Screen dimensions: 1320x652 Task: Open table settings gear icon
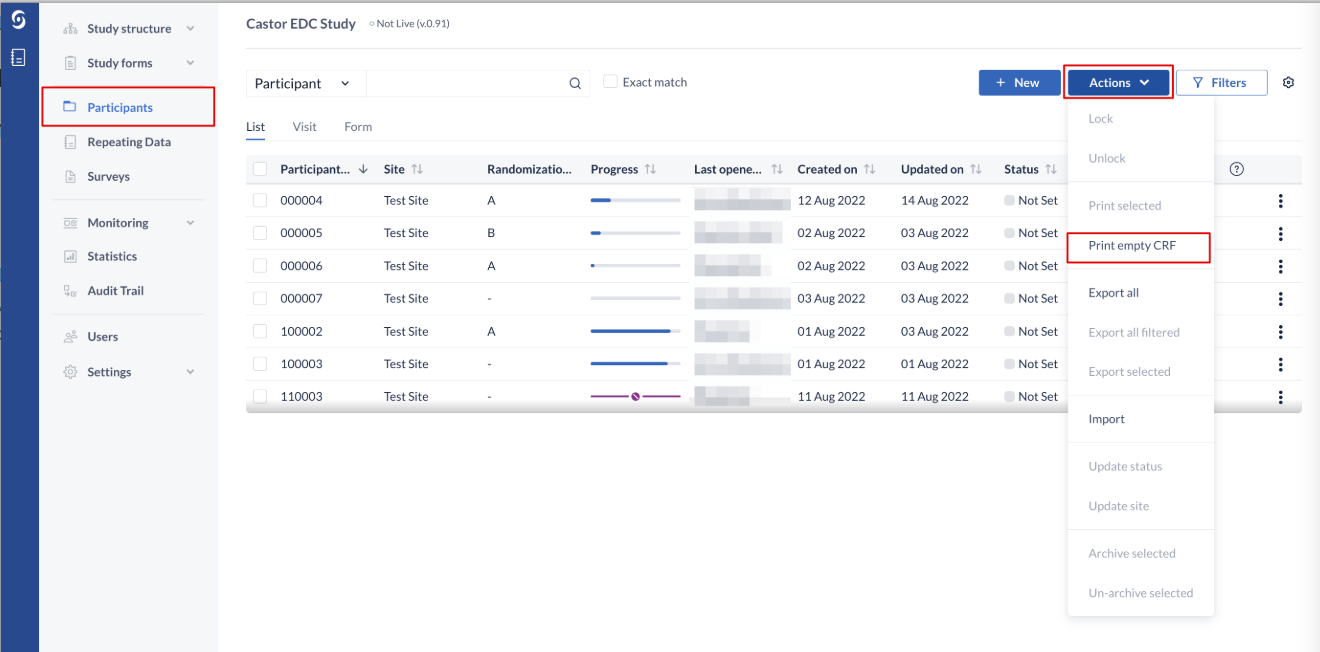tap(1288, 83)
